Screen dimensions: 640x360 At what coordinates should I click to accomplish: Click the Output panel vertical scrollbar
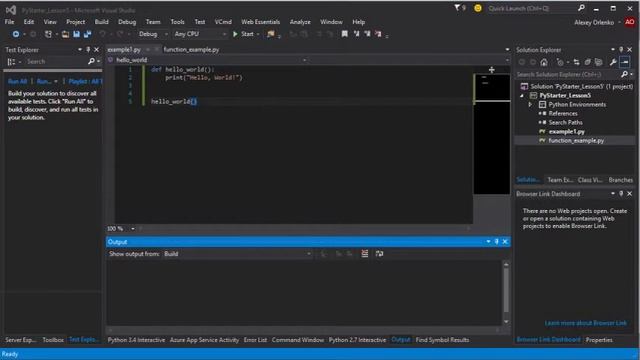[x=506, y=293]
